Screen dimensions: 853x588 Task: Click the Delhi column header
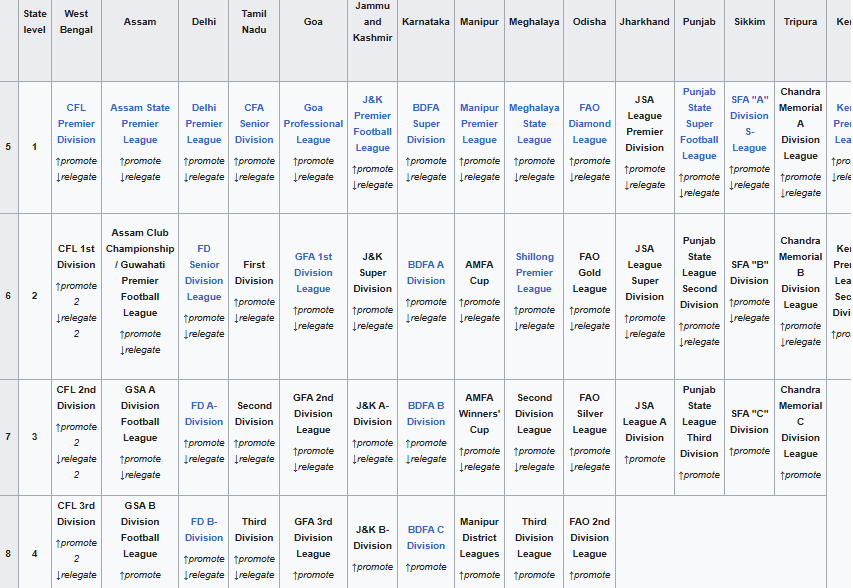click(204, 22)
